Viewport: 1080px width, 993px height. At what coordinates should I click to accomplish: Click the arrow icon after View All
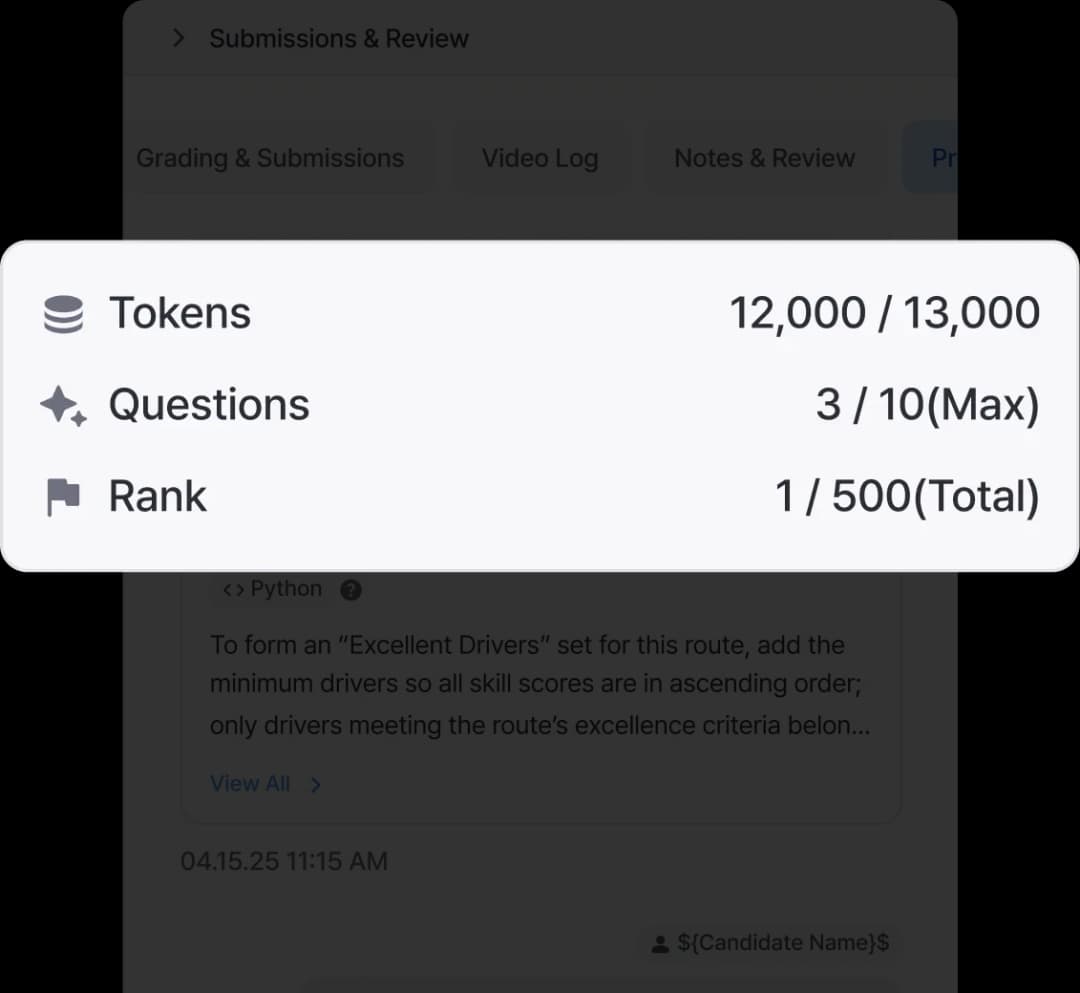click(x=313, y=785)
